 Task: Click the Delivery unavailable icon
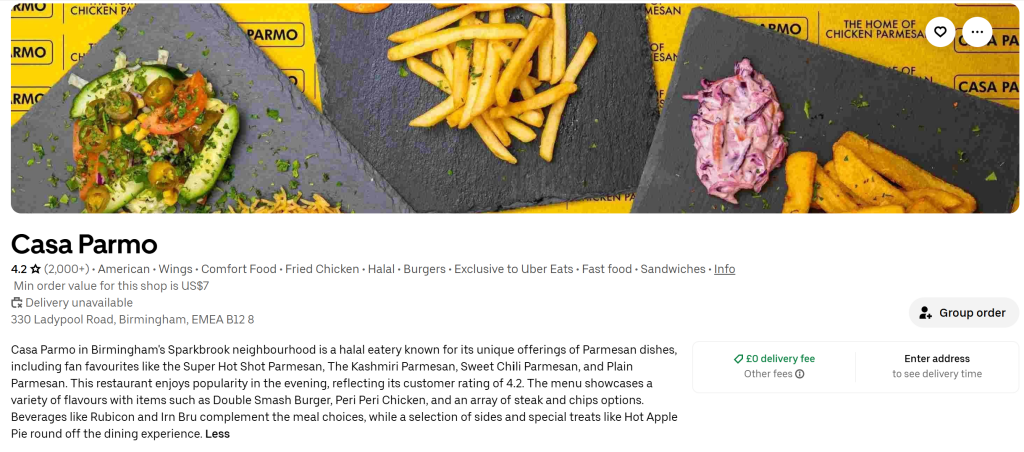pyautogui.click(x=17, y=303)
